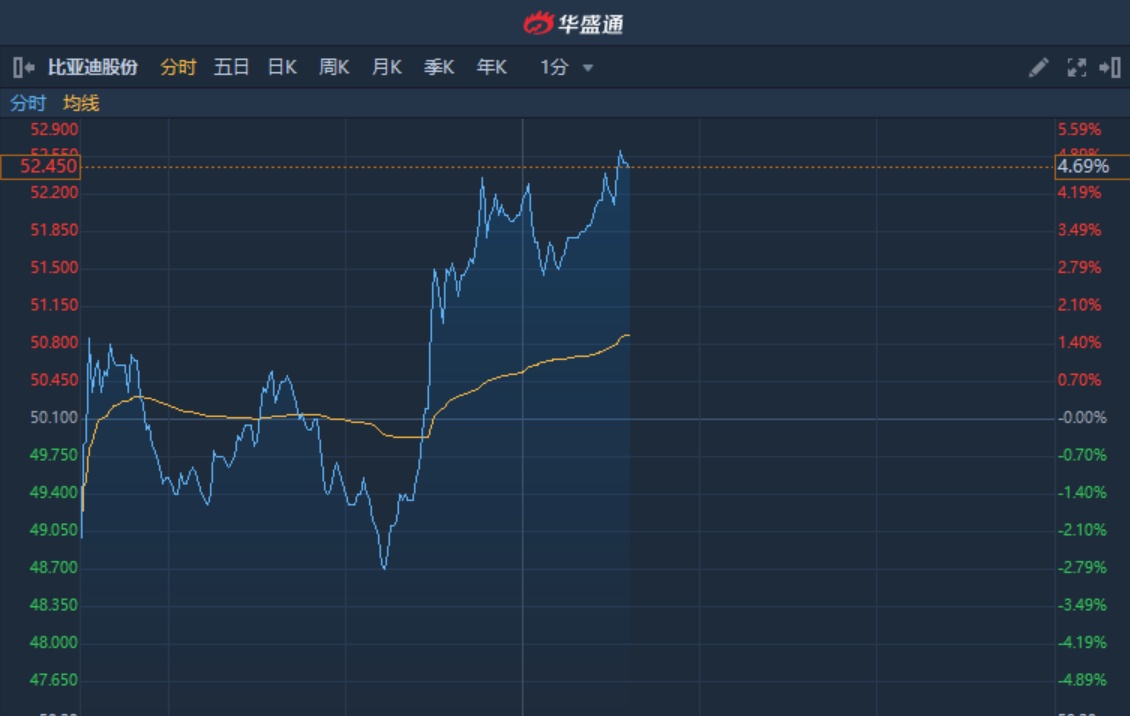Open the 周K chart view

[x=334, y=68]
